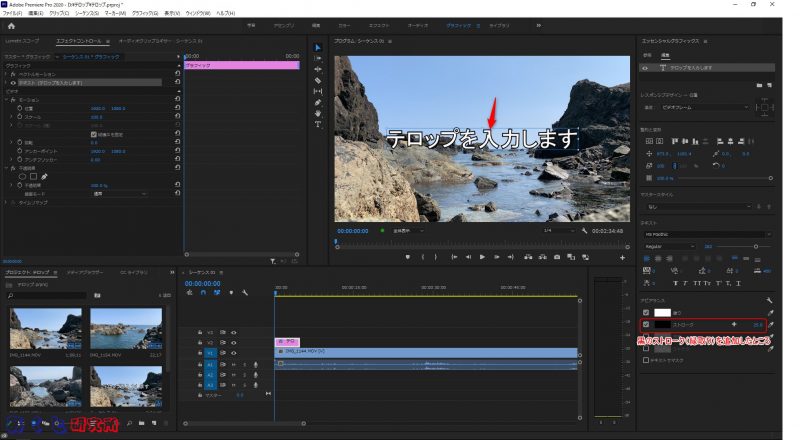
Task: Toggle the timeline Snap magnet icon
Action: click(x=203, y=292)
